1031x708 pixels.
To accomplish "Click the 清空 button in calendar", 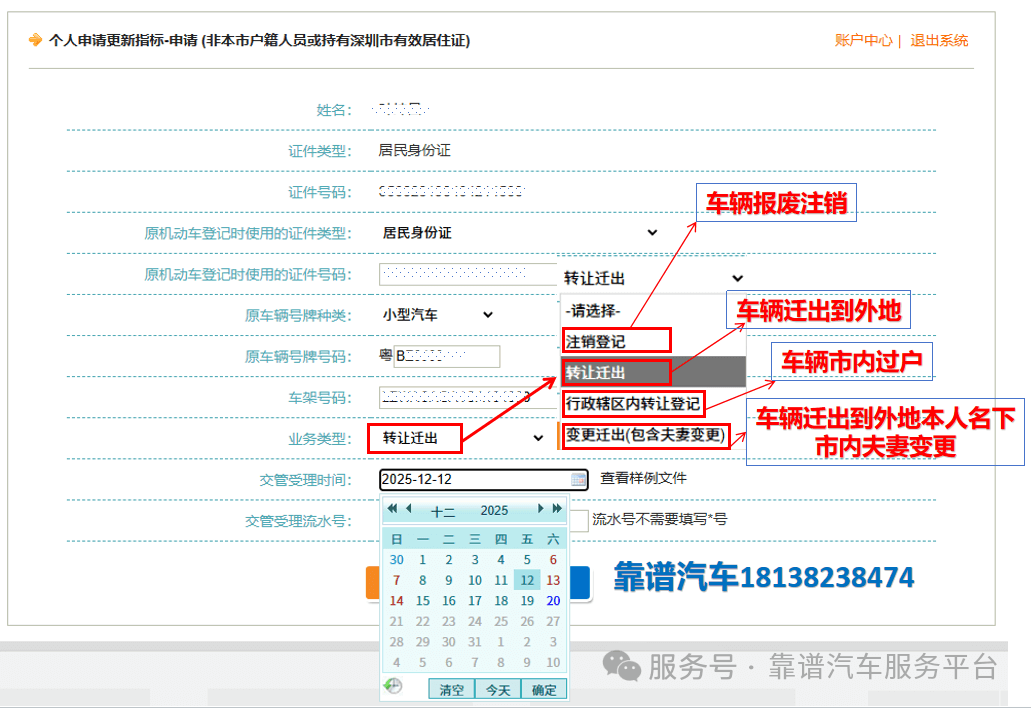I will (x=452, y=689).
